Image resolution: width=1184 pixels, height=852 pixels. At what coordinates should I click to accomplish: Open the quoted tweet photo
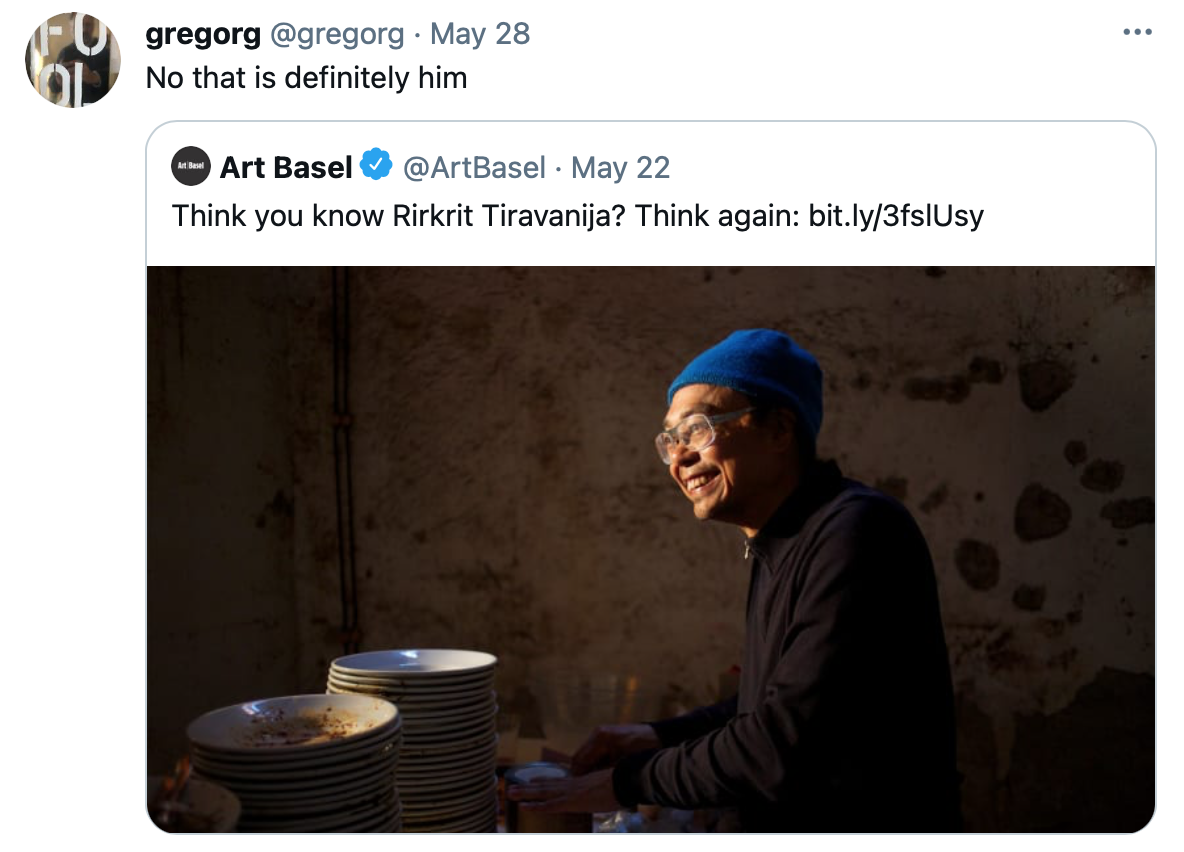(x=651, y=549)
